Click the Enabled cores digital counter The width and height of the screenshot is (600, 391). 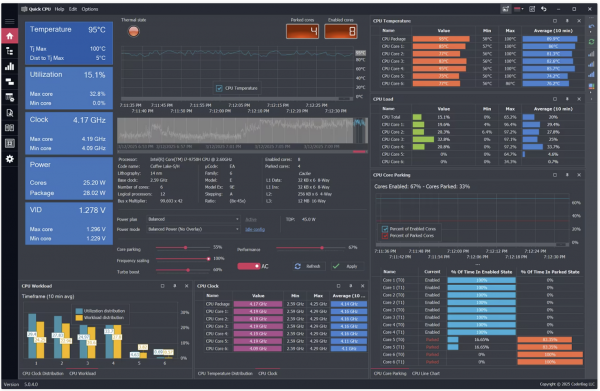click(x=341, y=31)
